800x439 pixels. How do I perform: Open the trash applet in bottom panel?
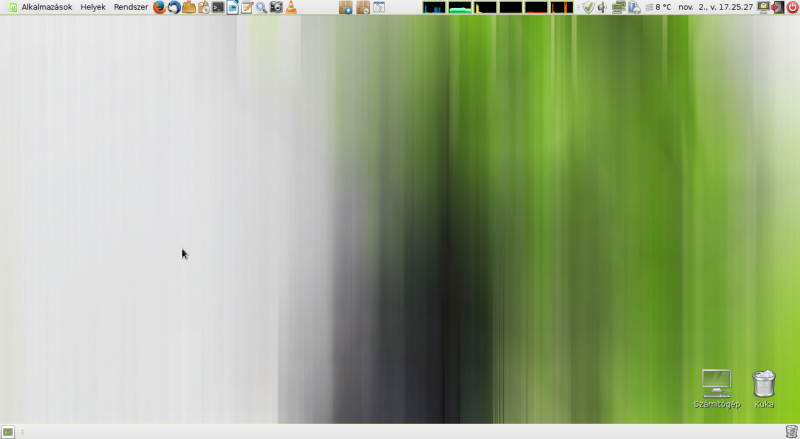pos(791,431)
